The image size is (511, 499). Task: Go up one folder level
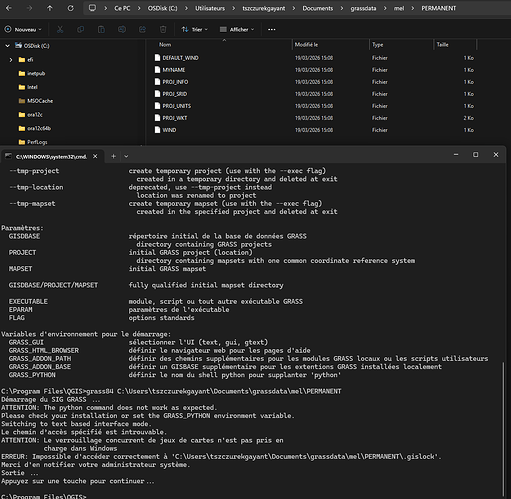tap(50, 8)
